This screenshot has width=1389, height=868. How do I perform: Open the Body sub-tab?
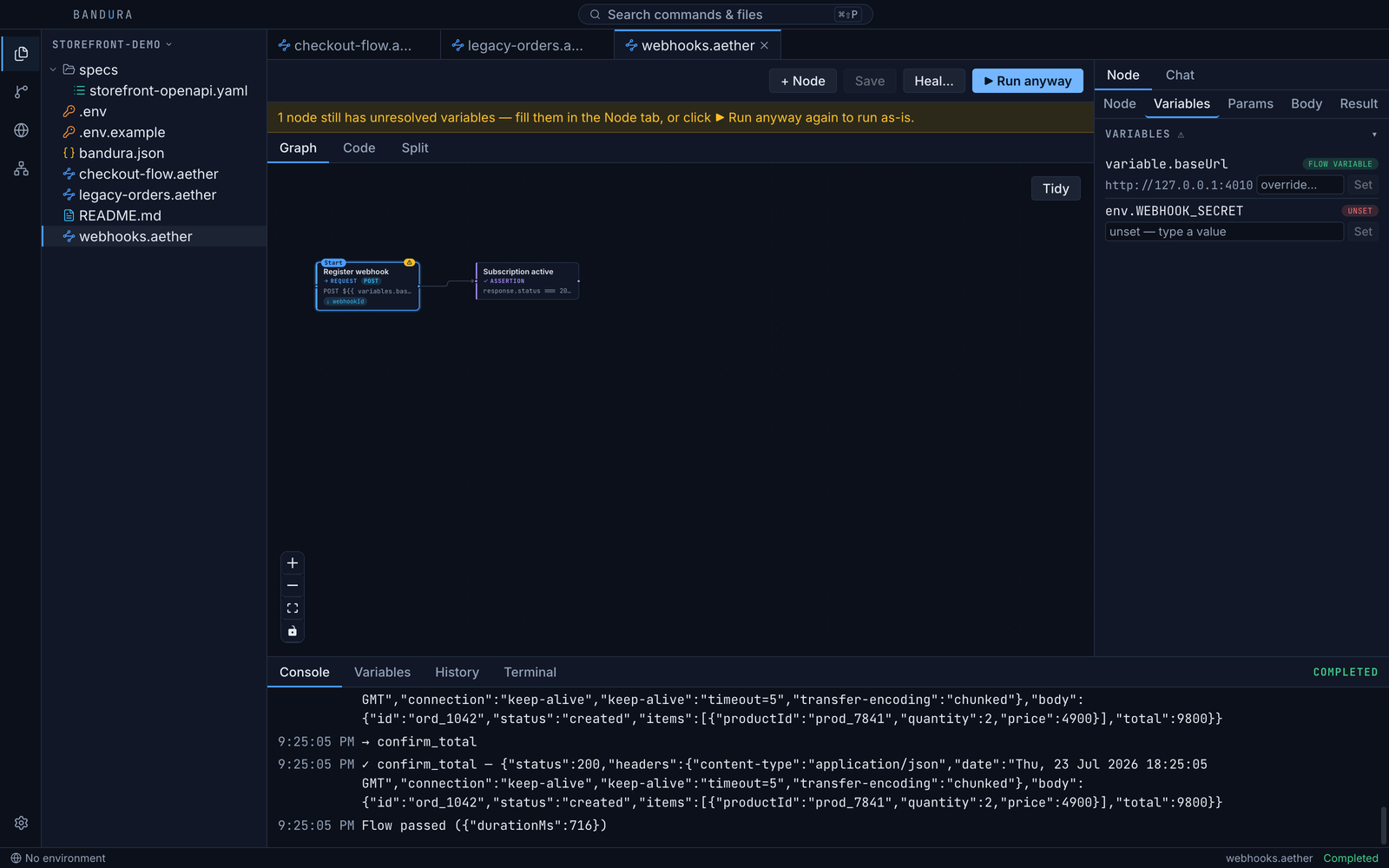tap(1307, 104)
